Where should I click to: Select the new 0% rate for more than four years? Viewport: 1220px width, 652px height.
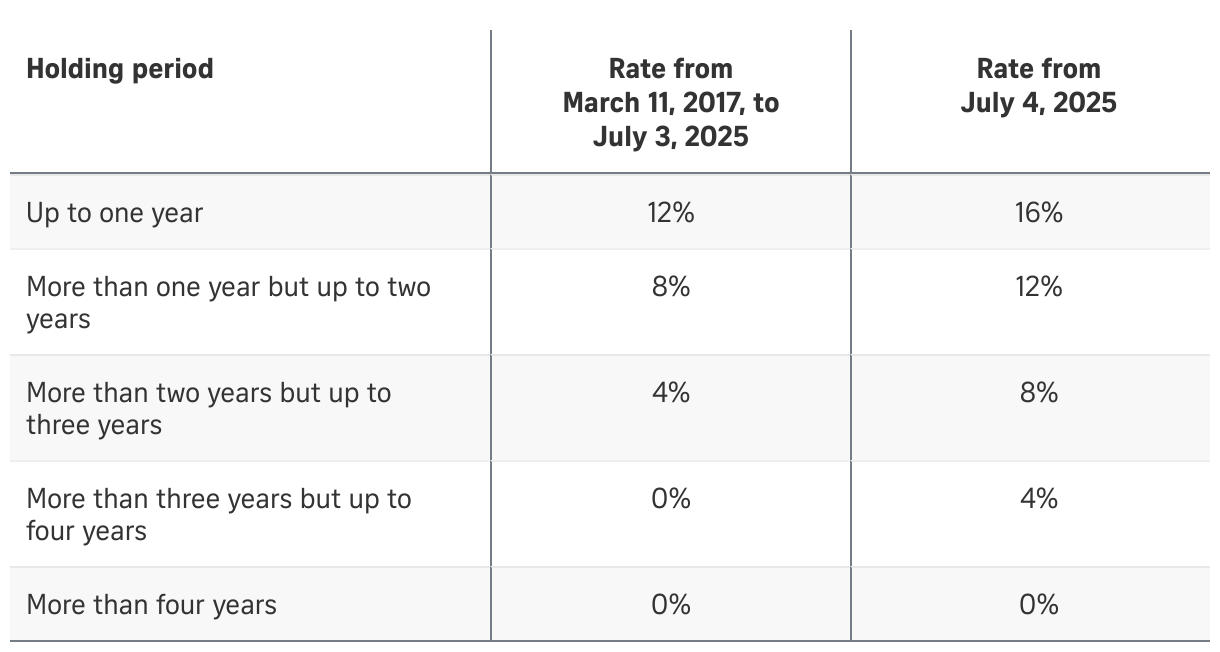tap(1039, 605)
